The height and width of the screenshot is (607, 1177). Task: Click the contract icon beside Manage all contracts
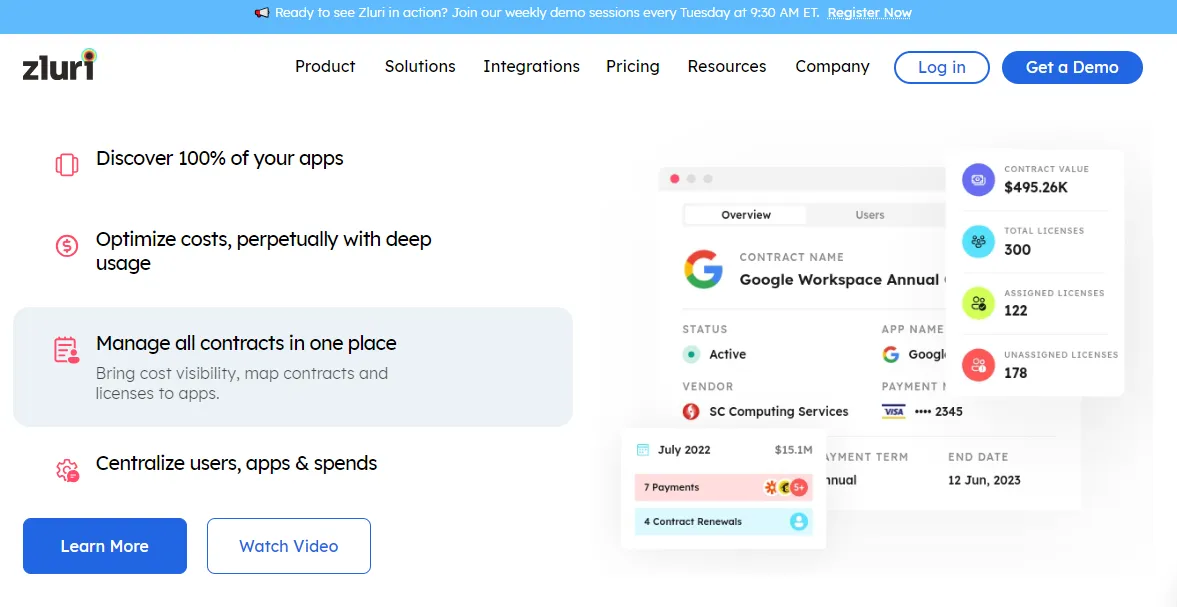tap(67, 350)
